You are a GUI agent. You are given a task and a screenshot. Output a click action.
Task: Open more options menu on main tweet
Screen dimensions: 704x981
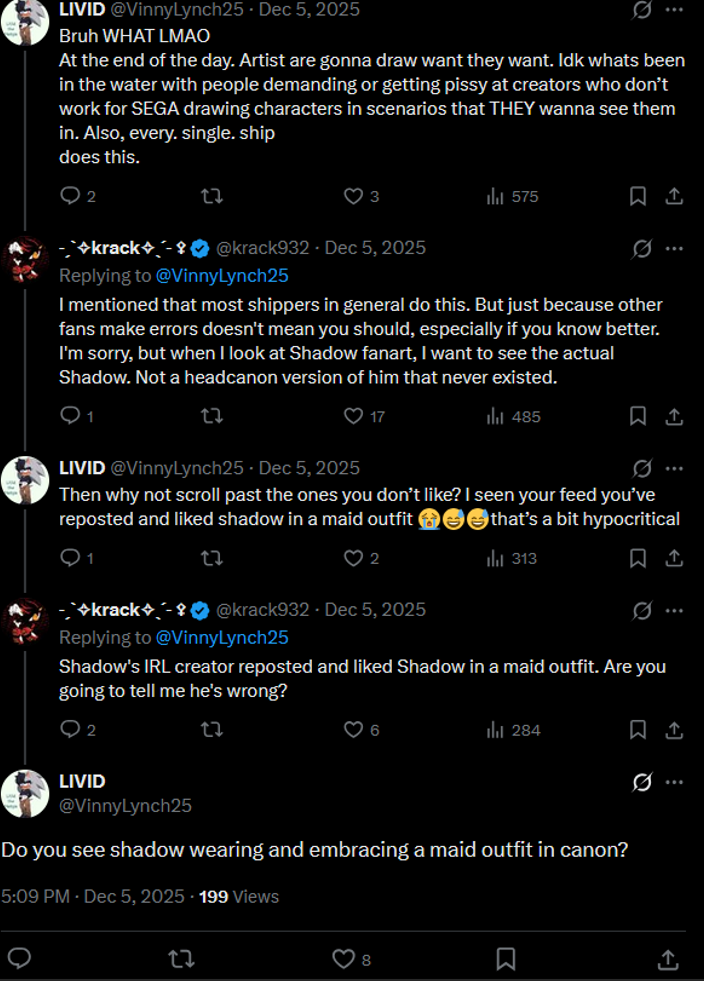(675, 782)
